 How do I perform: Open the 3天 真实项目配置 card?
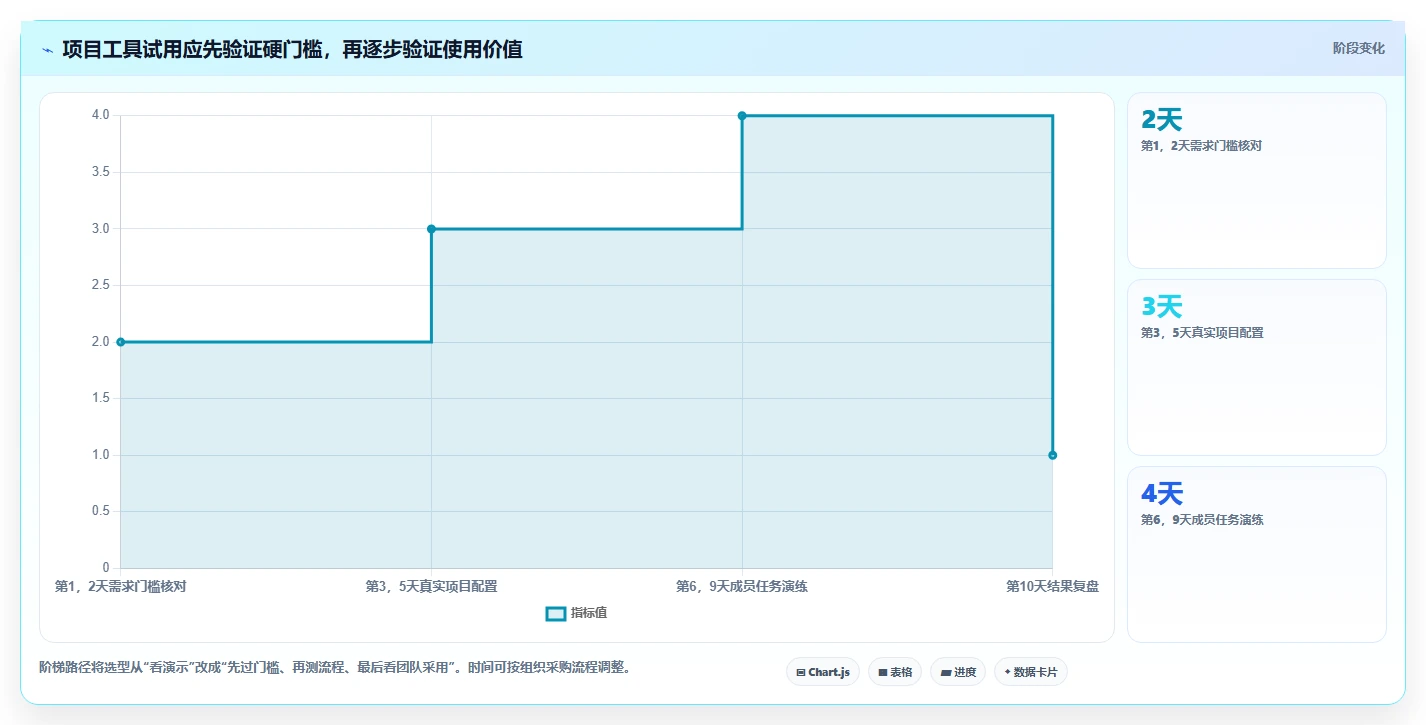pos(1257,367)
